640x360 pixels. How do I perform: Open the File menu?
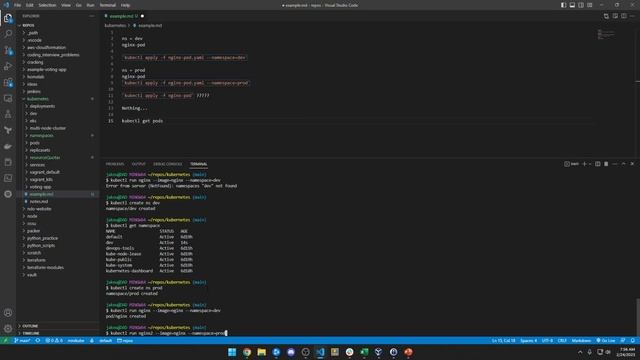click(17, 5)
